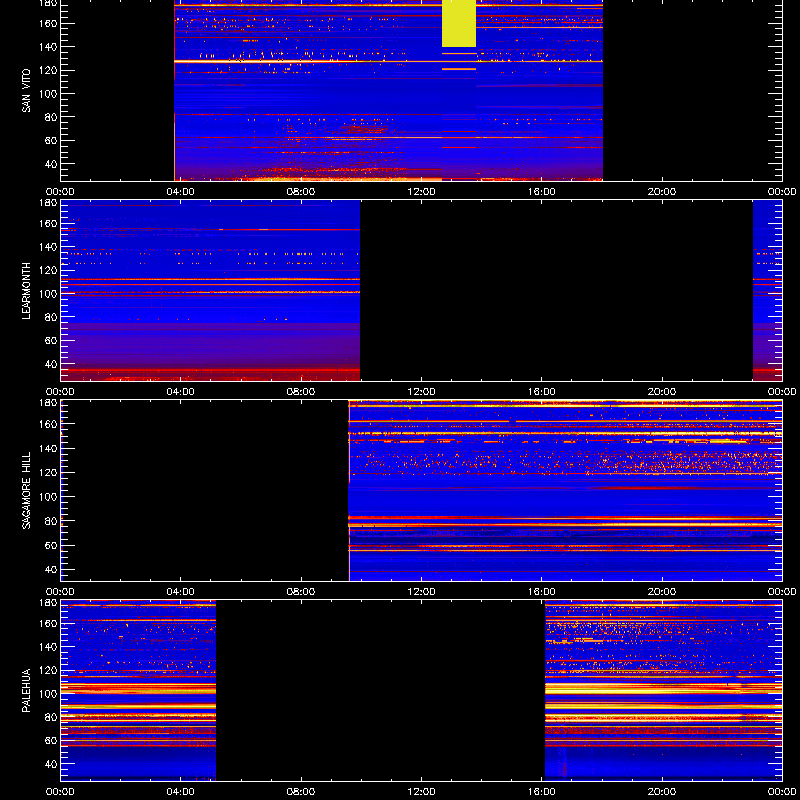
Task: Click 04:00 time label below San Vito plot
Action: [x=181, y=192]
